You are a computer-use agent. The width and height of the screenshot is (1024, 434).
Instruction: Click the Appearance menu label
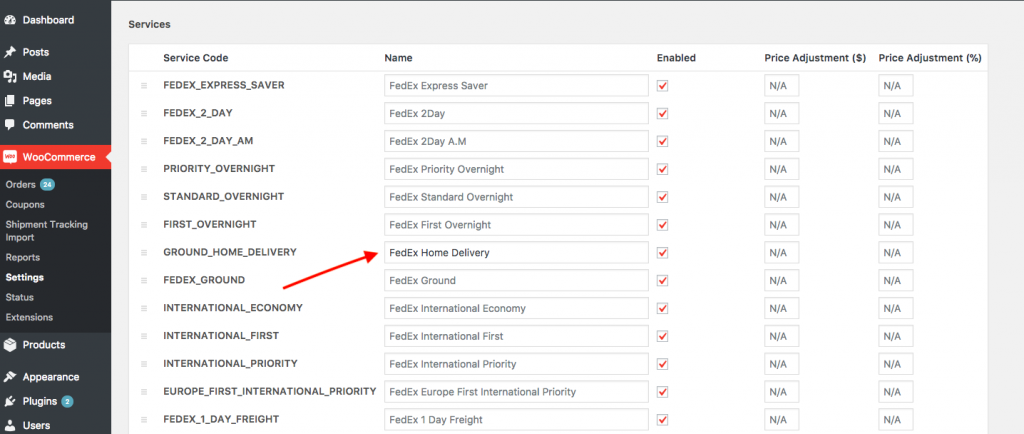point(51,377)
